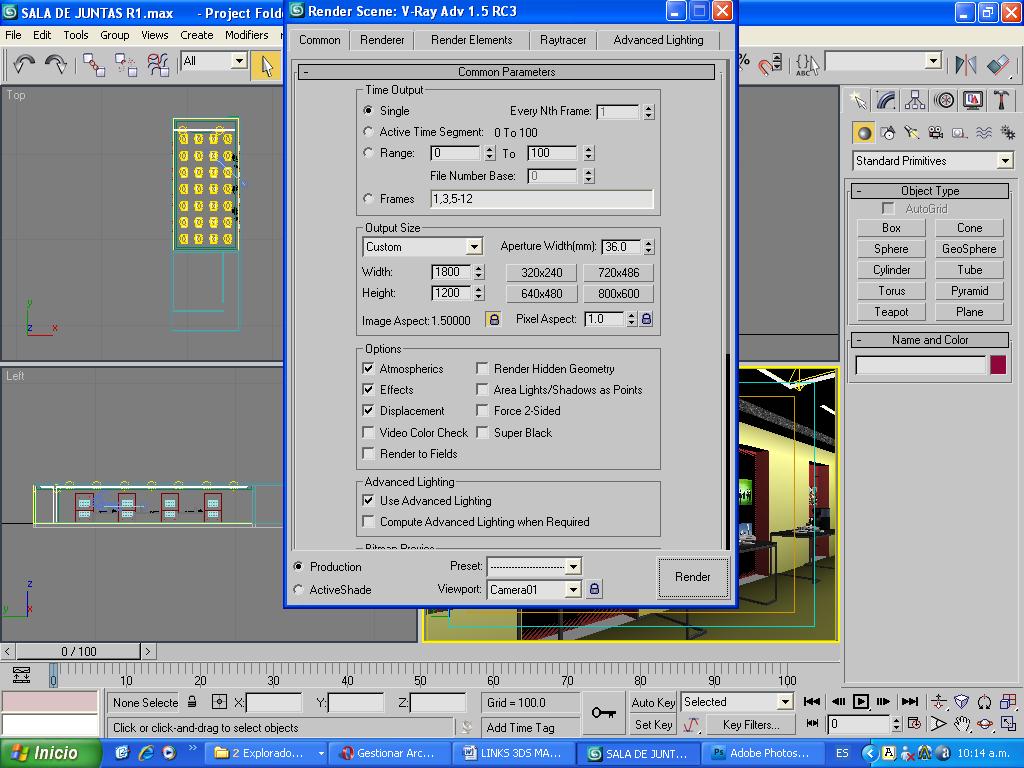The width and height of the screenshot is (1024, 768).
Task: Apply the 800x600 size preset
Action: (618, 294)
